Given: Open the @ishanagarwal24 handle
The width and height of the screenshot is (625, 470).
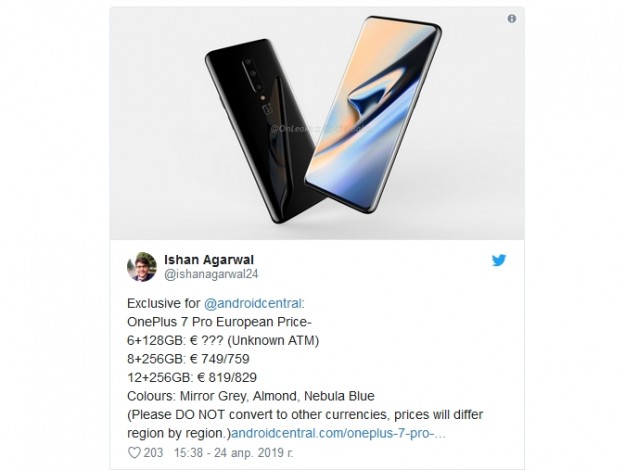Looking at the screenshot, I should [211, 274].
